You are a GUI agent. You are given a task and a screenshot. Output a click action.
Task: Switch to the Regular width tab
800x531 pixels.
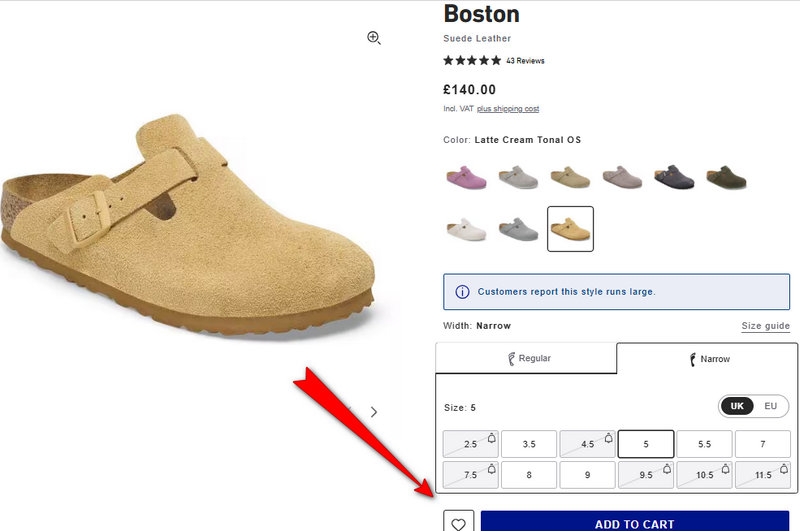pos(526,358)
